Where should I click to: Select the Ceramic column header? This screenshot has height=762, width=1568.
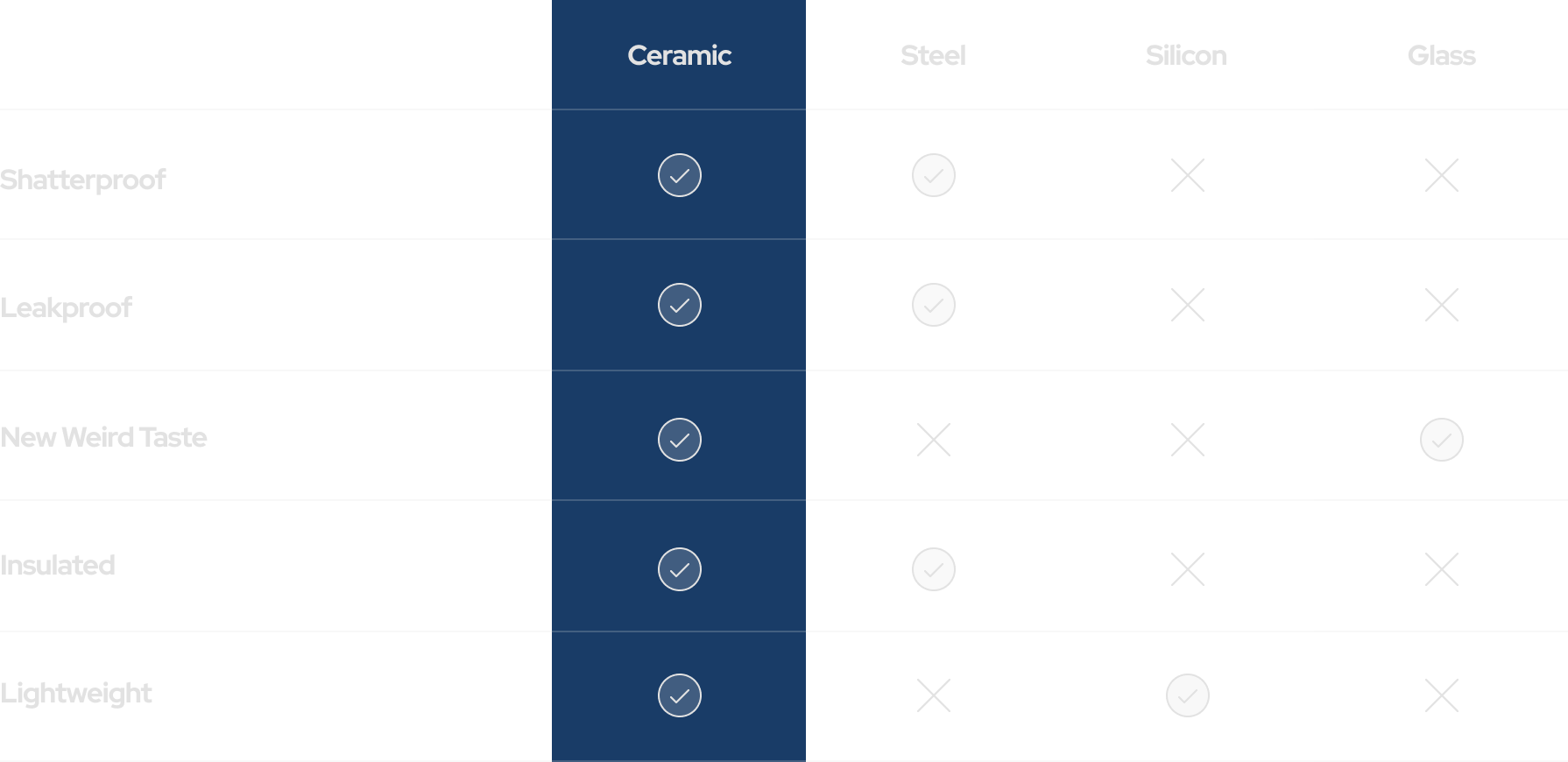679,55
